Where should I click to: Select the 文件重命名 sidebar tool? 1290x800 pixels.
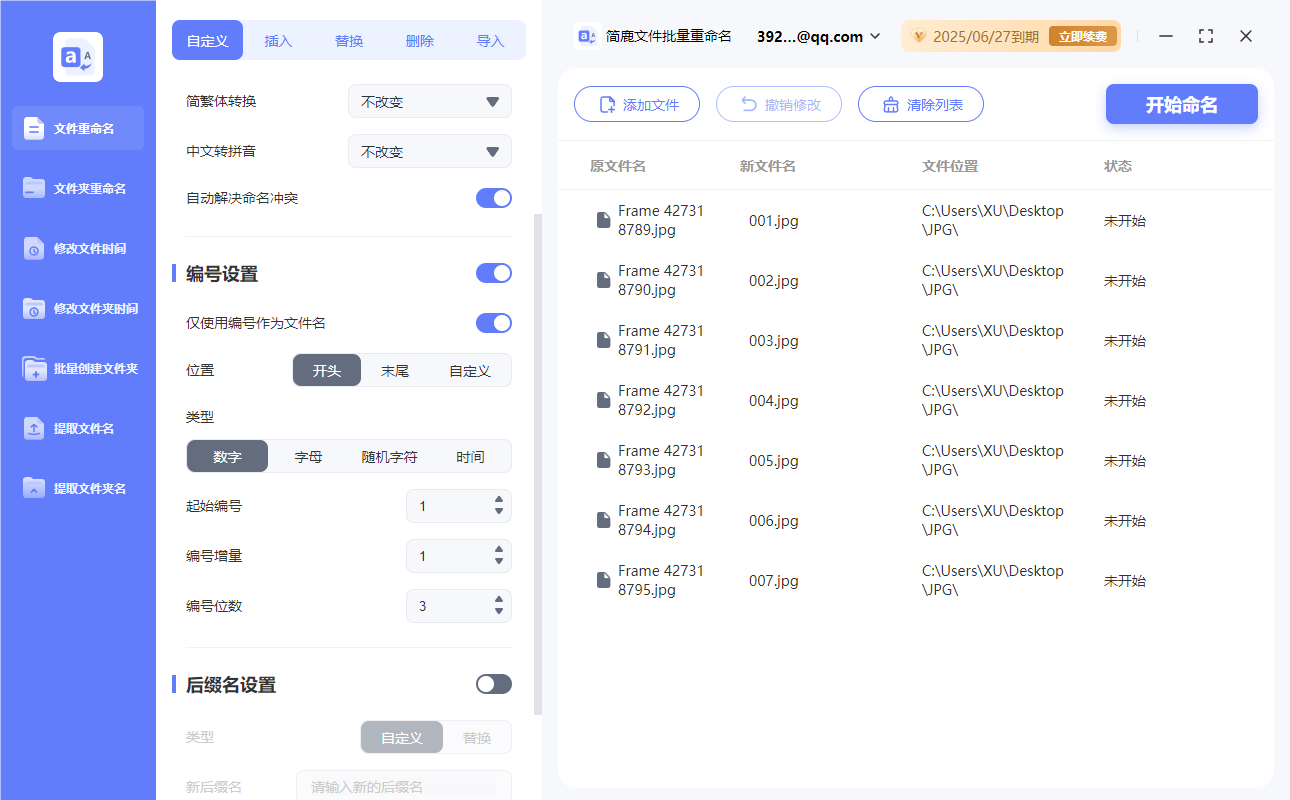coord(77,128)
